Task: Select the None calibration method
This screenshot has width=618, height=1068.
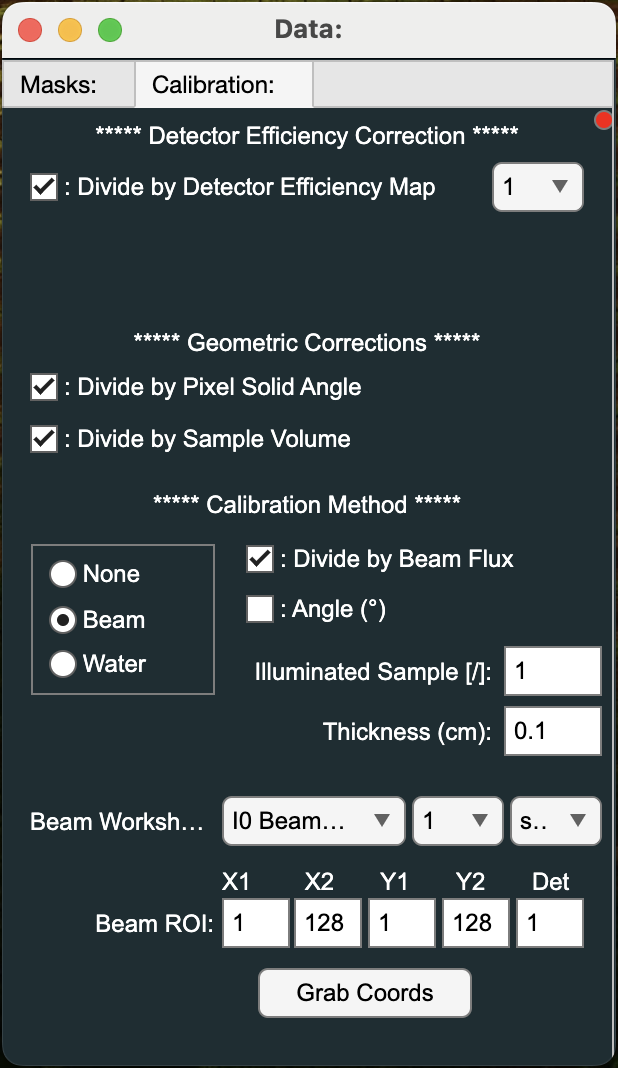Action: (64, 574)
